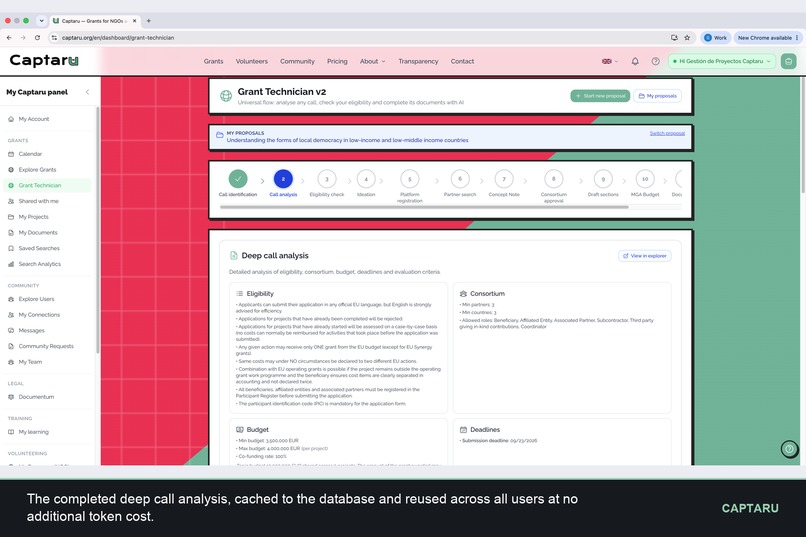The width and height of the screenshot is (806, 537).
Task: Click the Messages sidebar icon
Action: [11, 330]
